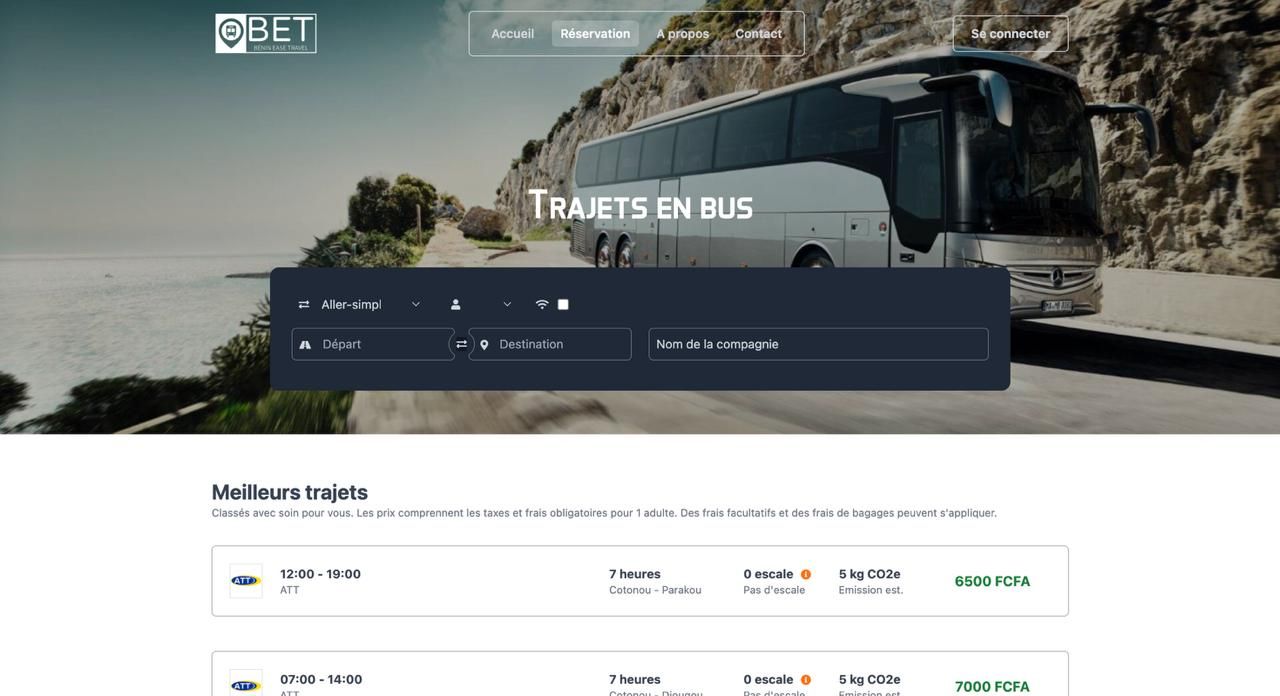Image resolution: width=1280 pixels, height=696 pixels.
Task: Click the location pin icon in the Destination field
Action: [x=484, y=344]
